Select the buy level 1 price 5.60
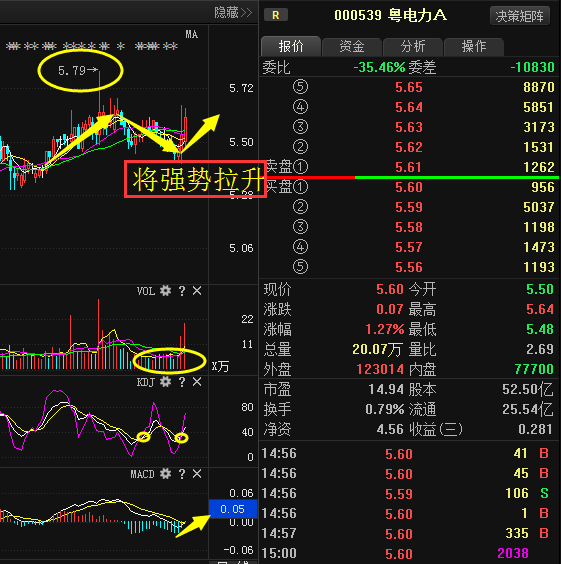561x564 pixels. [x=409, y=187]
